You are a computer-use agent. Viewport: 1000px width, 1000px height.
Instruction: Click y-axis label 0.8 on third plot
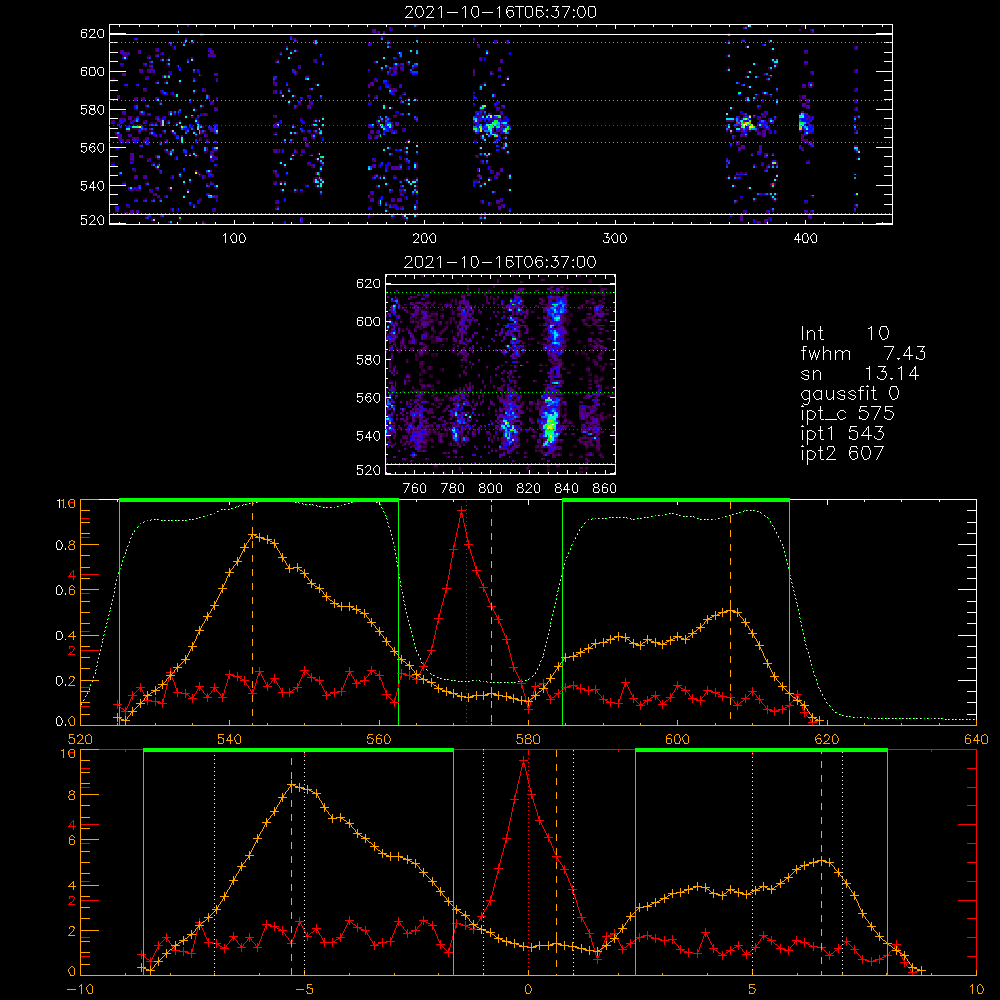(x=66, y=545)
